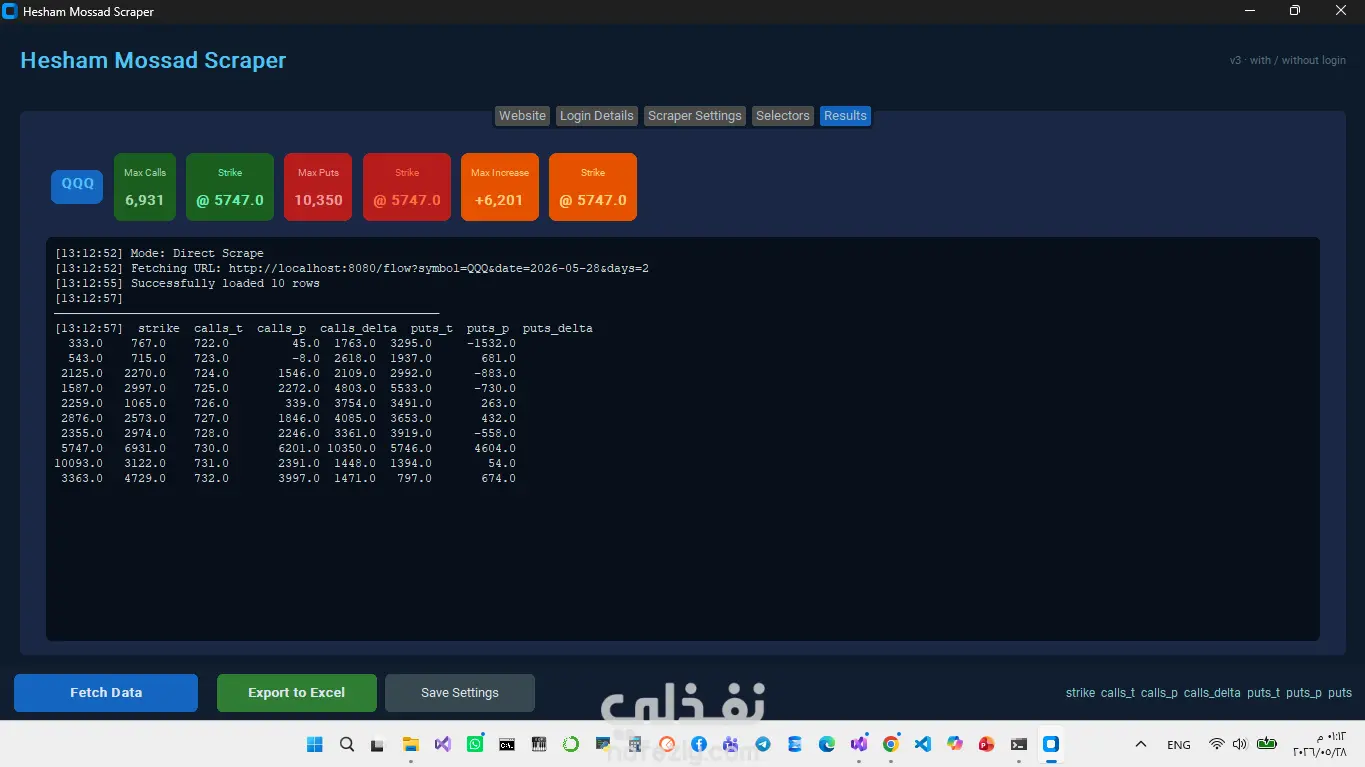The image size is (1365, 767).
Task: Open the green circular ring taskbar icon
Action: coord(571,744)
